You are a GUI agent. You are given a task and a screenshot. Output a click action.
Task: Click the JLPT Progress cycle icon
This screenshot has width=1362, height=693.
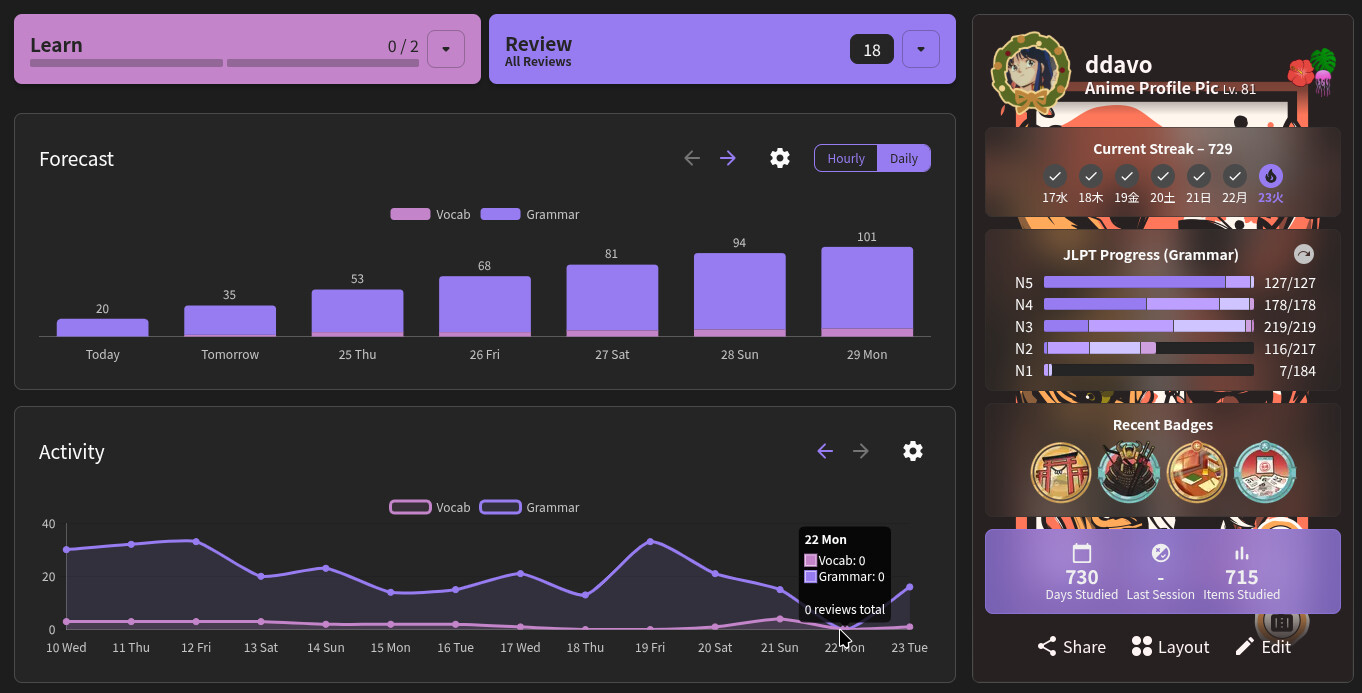1303,254
